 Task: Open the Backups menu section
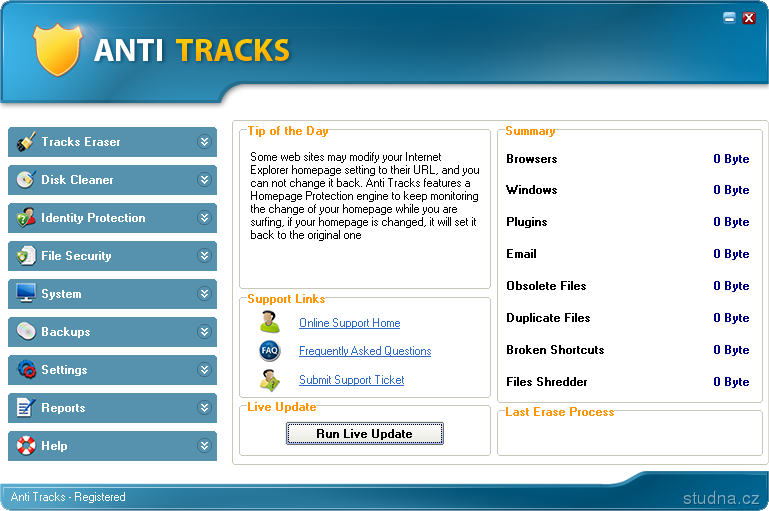112,332
